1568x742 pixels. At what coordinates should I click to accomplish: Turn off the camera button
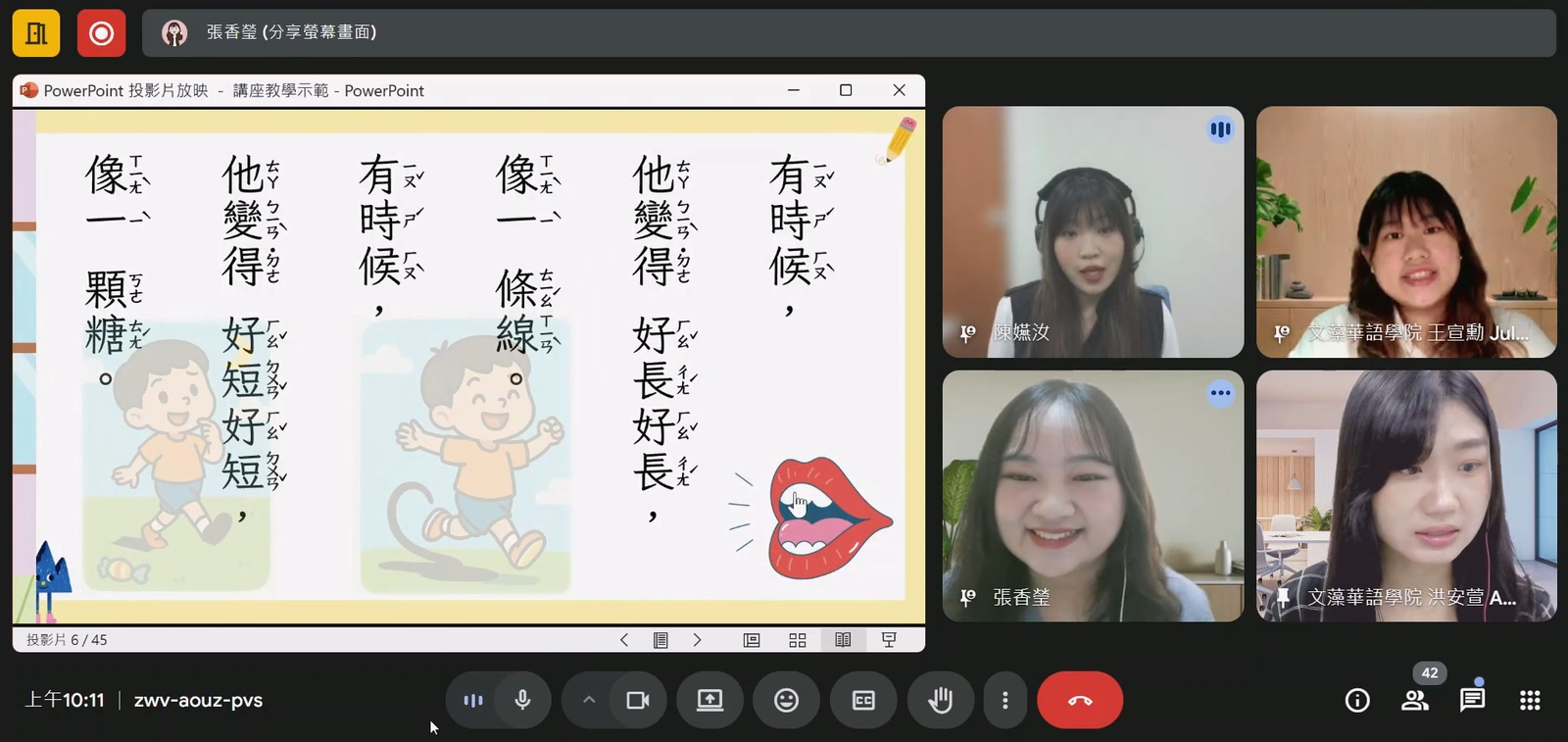pos(638,700)
